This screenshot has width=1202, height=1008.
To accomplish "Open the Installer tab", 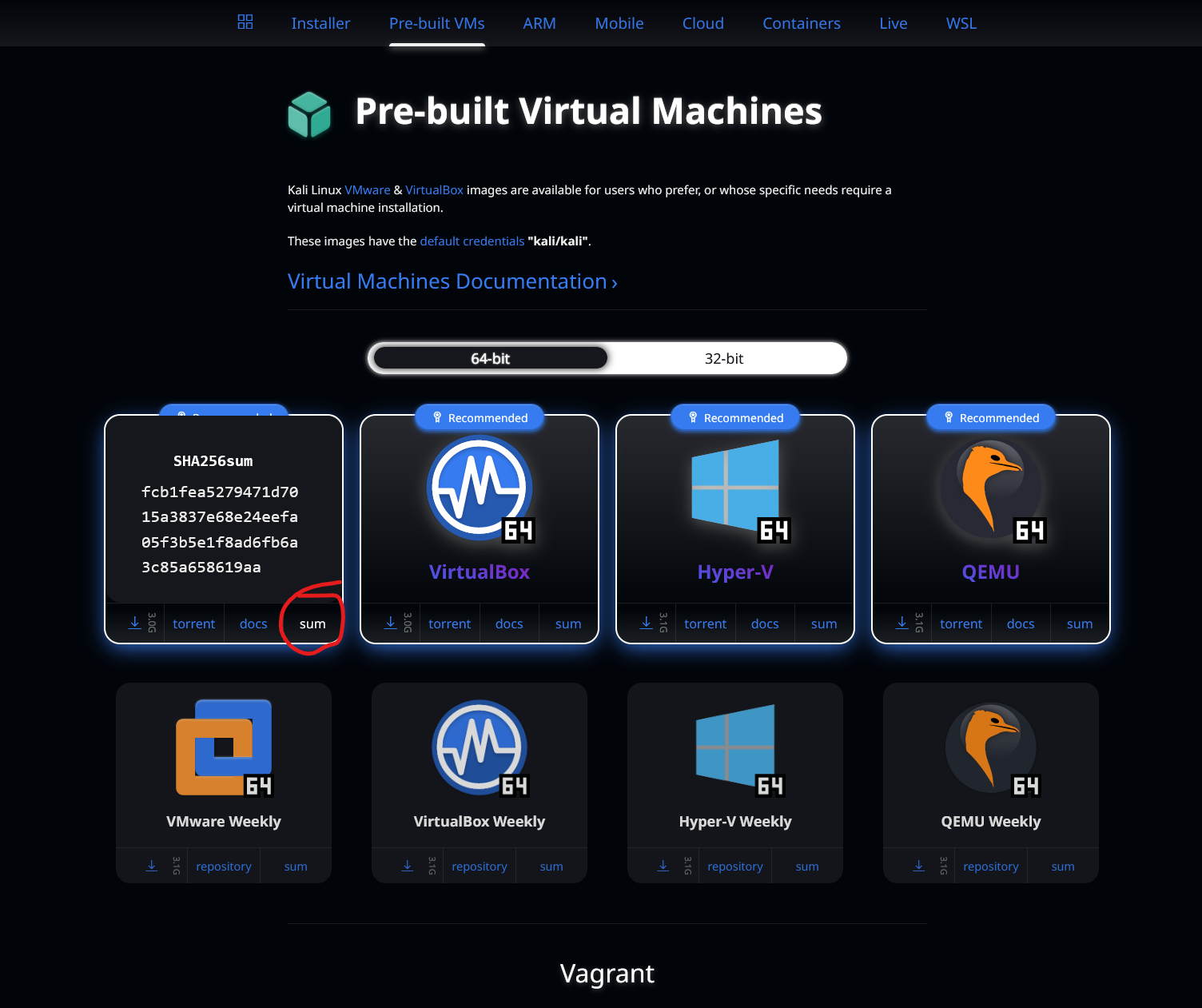I will (320, 23).
